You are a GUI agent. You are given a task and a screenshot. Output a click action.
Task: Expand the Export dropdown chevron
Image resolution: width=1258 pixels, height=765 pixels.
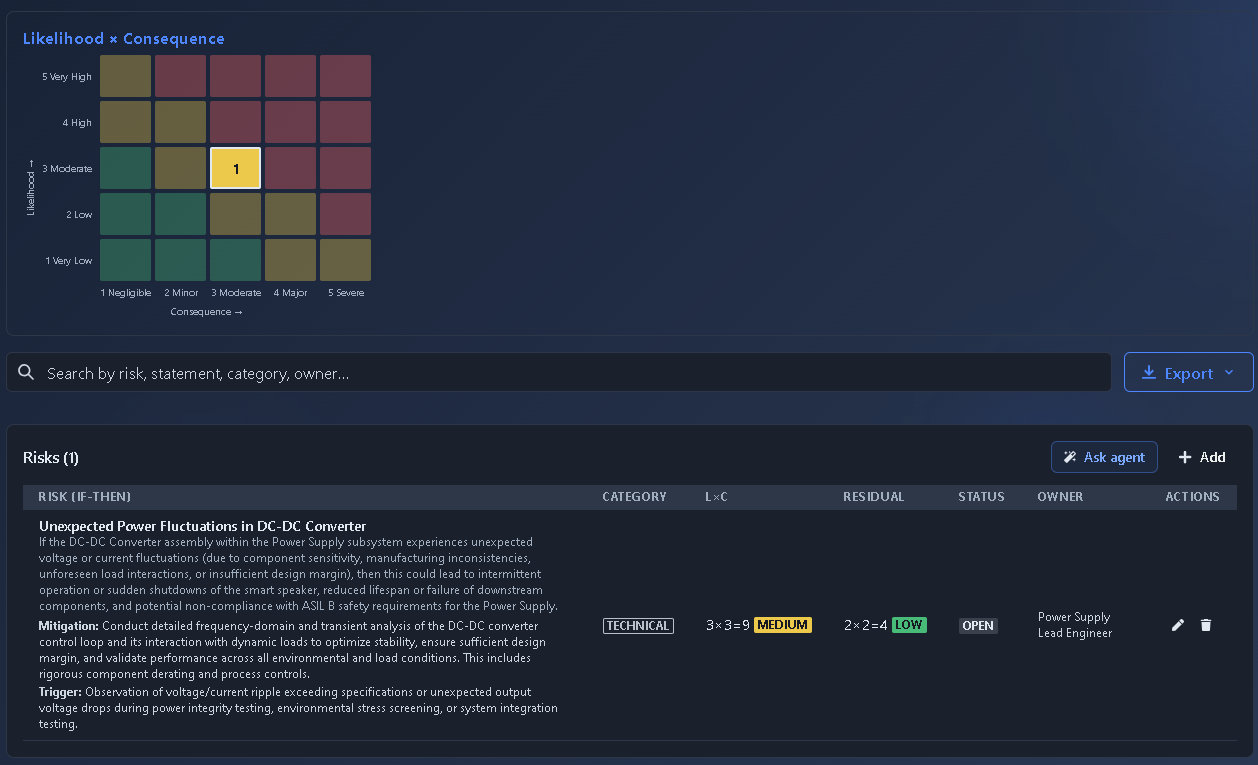(1229, 373)
